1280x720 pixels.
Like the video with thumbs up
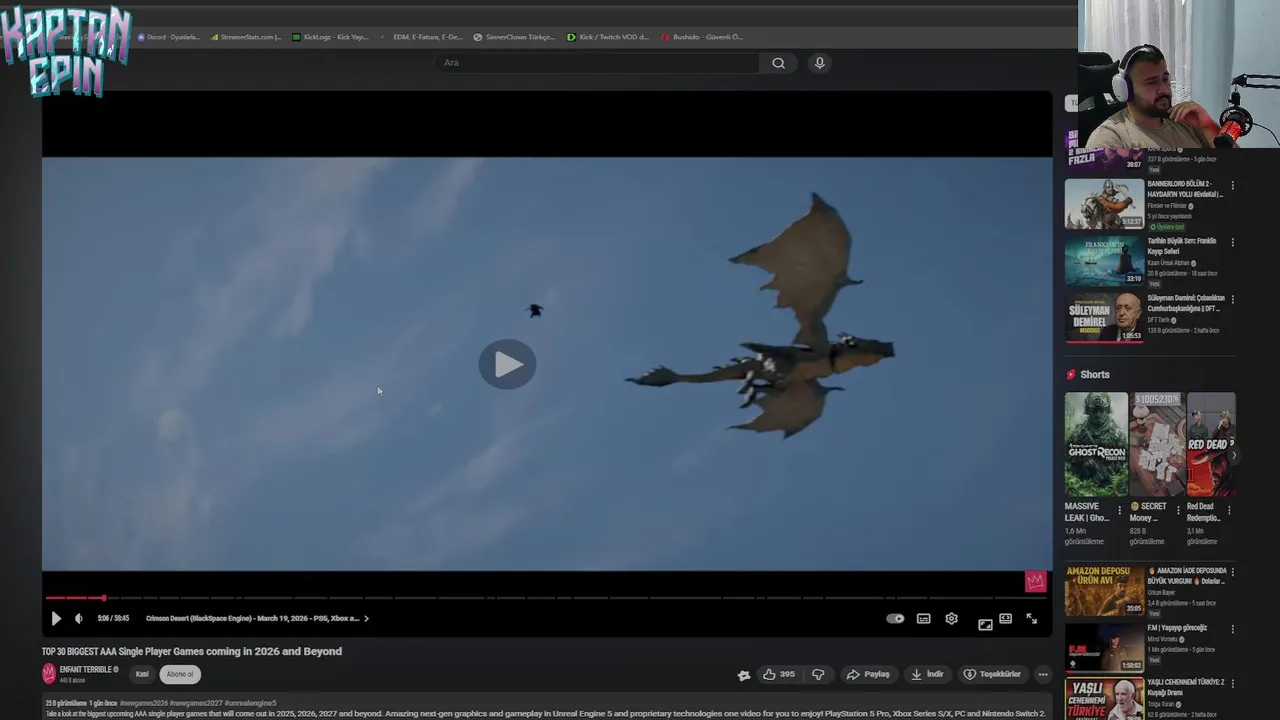tap(778, 675)
